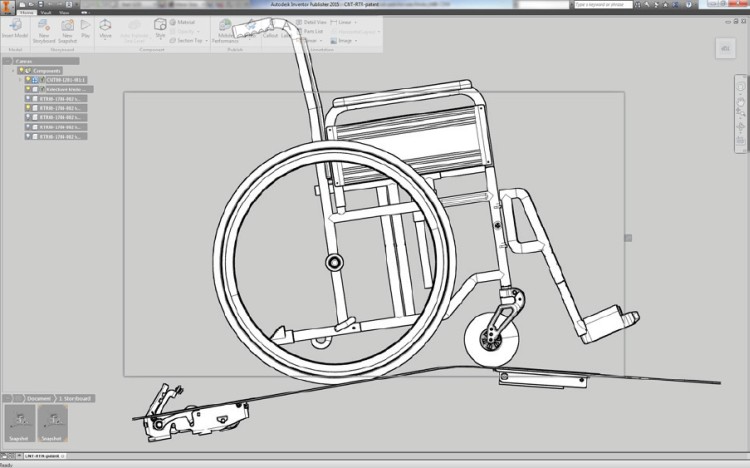This screenshot has height=468, width=750.
Task: Select the Move component tool
Action: coord(105,27)
